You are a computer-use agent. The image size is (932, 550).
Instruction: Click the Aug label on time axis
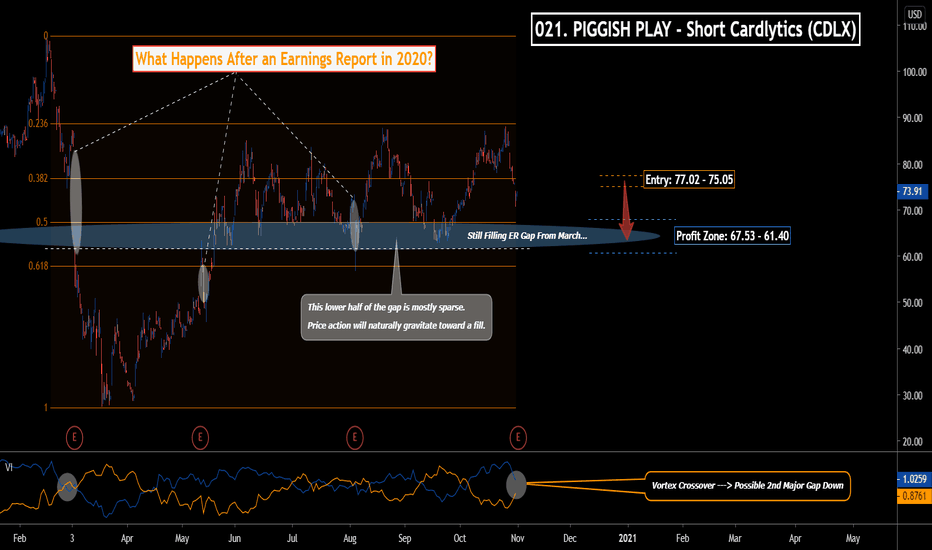coord(350,538)
